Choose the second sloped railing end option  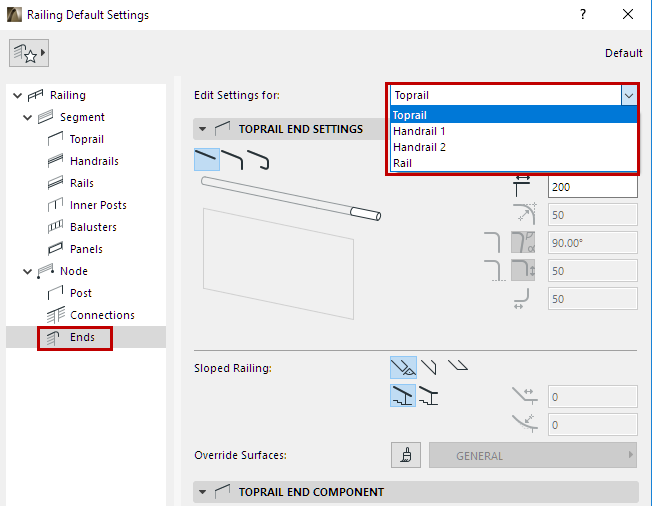[429, 367]
